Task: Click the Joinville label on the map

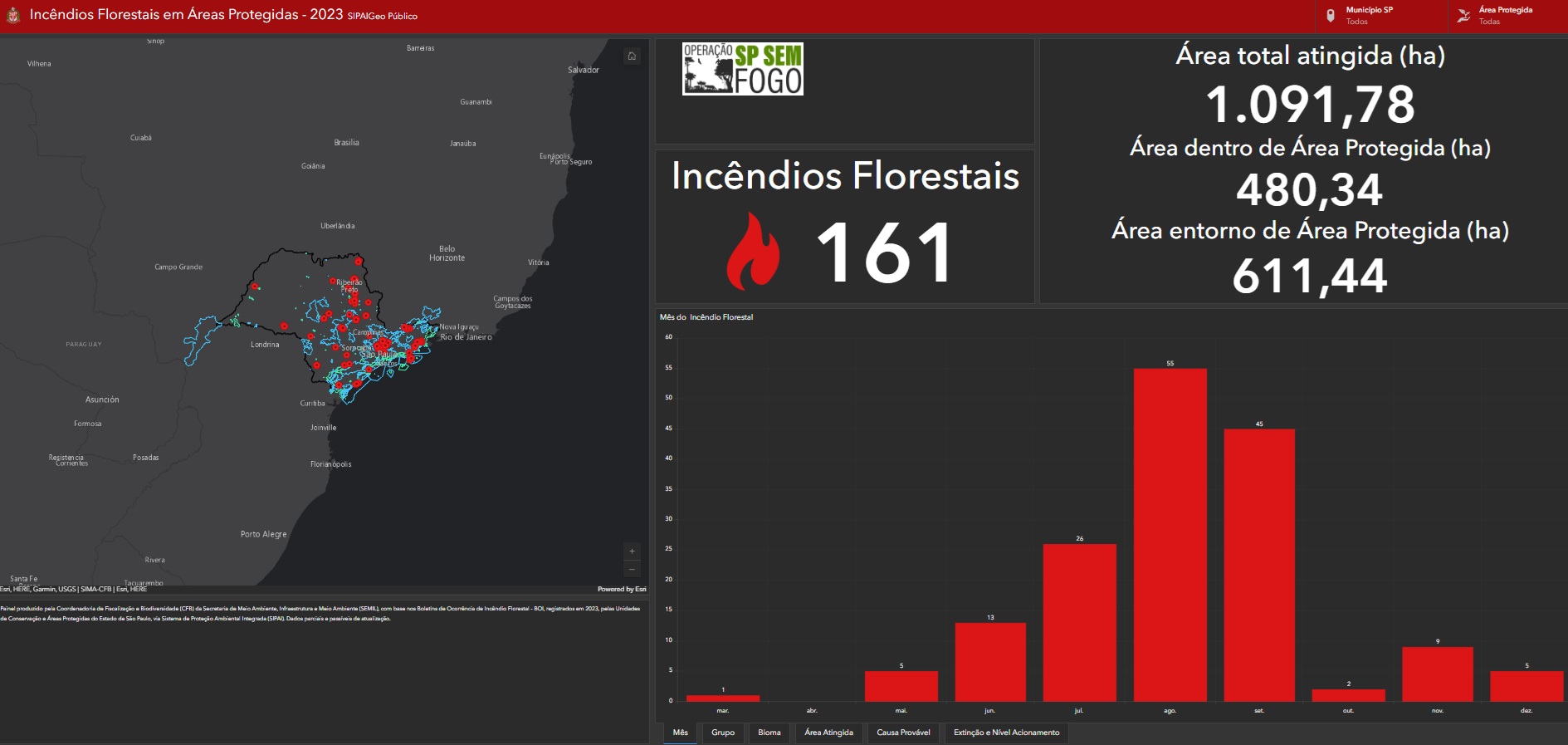Action: (x=323, y=428)
